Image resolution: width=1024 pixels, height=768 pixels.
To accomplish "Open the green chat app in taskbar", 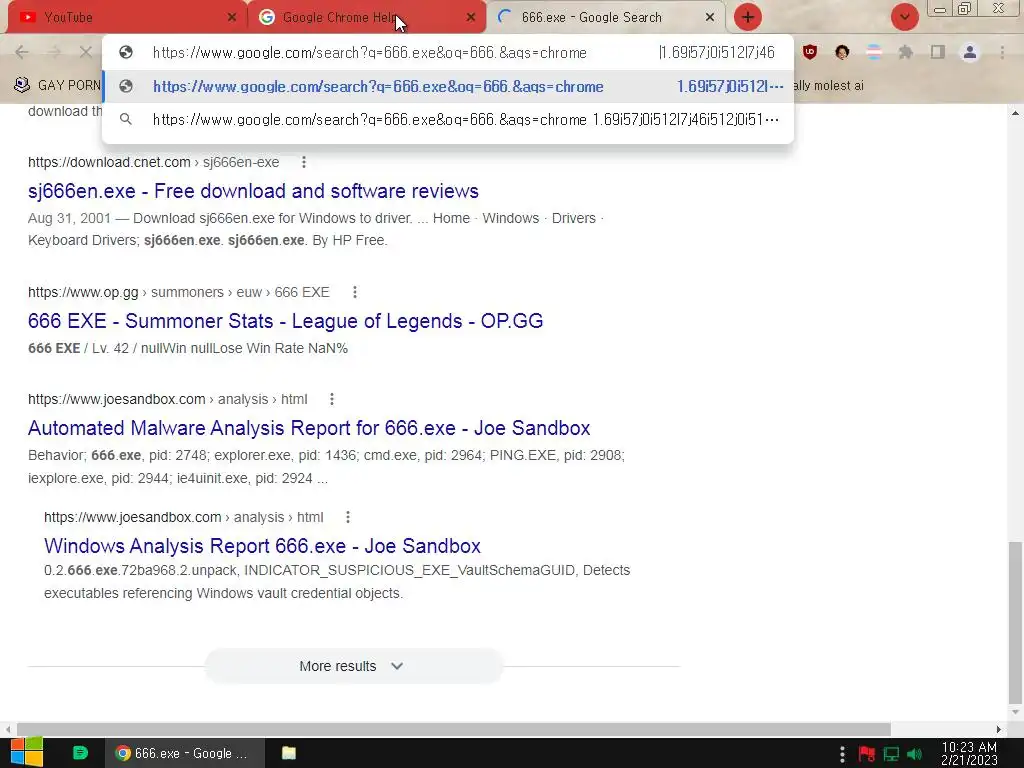I will [x=80, y=753].
